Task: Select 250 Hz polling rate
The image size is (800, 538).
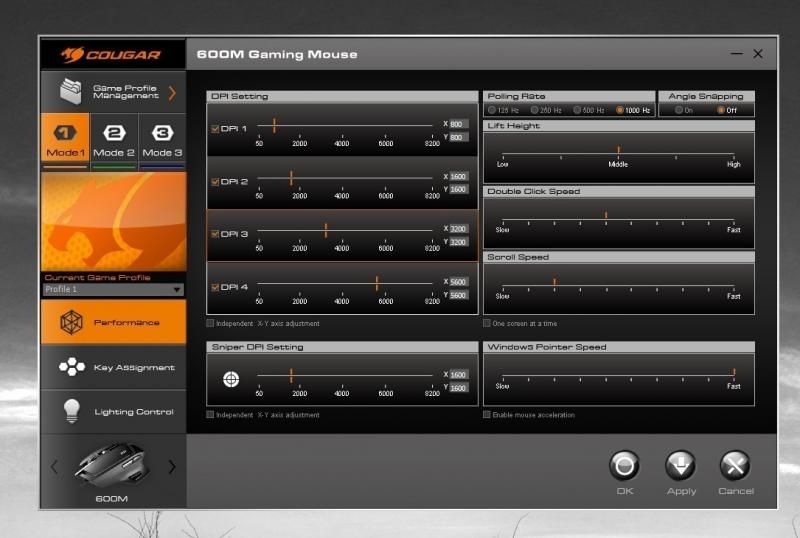Action: (x=534, y=110)
